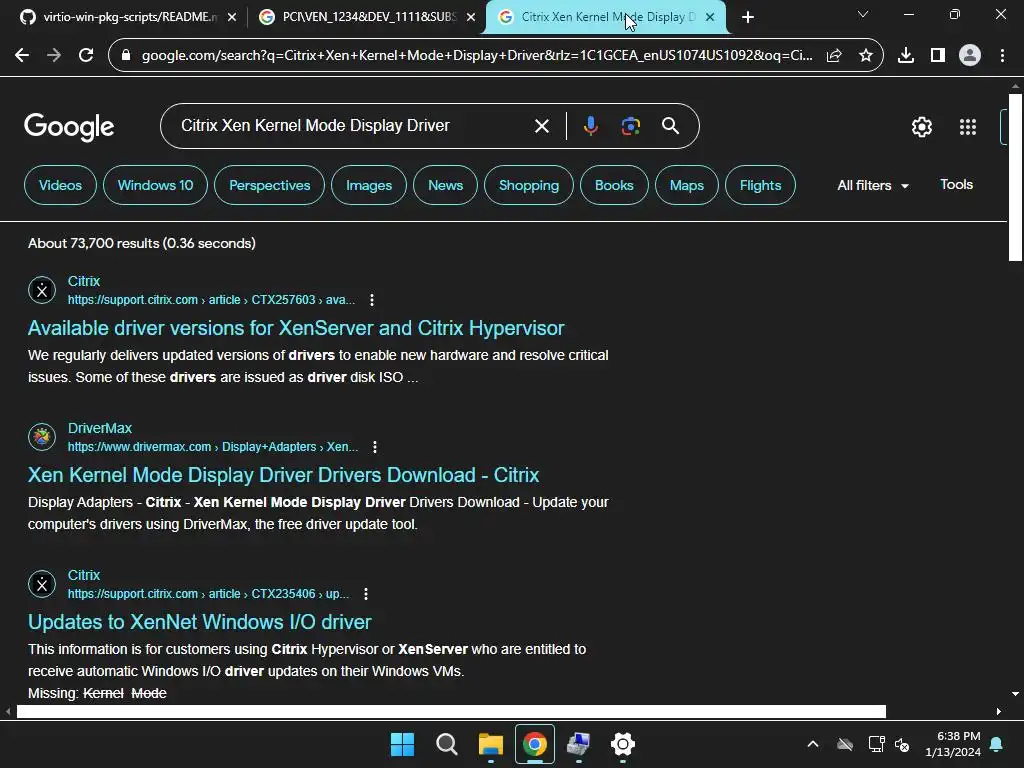This screenshot has width=1024, height=768.
Task: Switch to Maps results
Action: point(686,185)
